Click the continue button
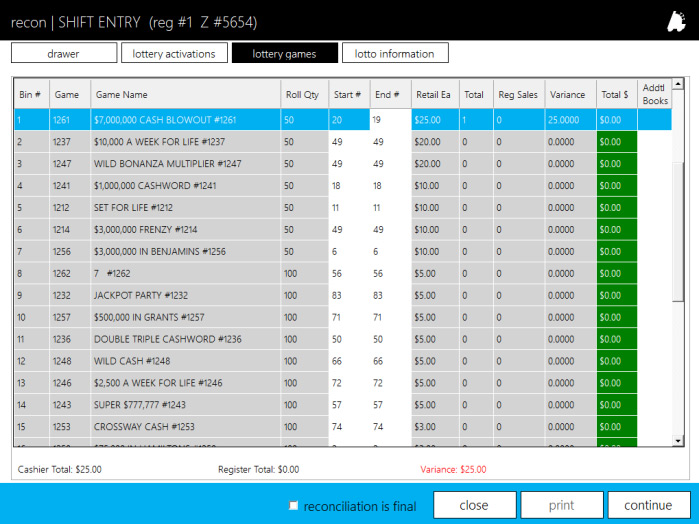The height and width of the screenshot is (524, 699). point(649,505)
